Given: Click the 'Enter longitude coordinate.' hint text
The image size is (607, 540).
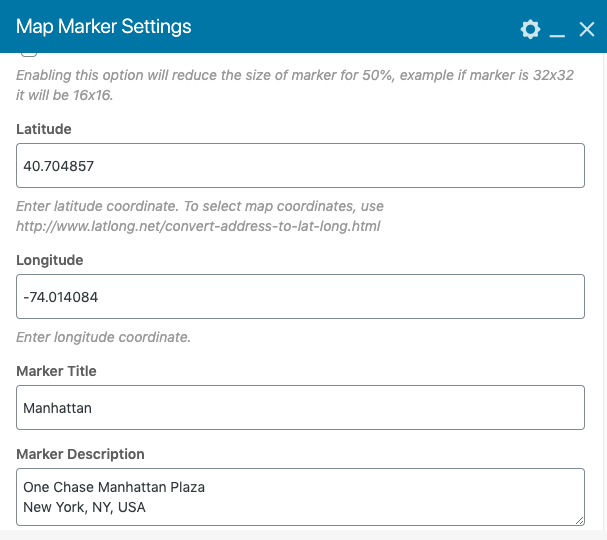Looking at the screenshot, I should tap(103, 337).
